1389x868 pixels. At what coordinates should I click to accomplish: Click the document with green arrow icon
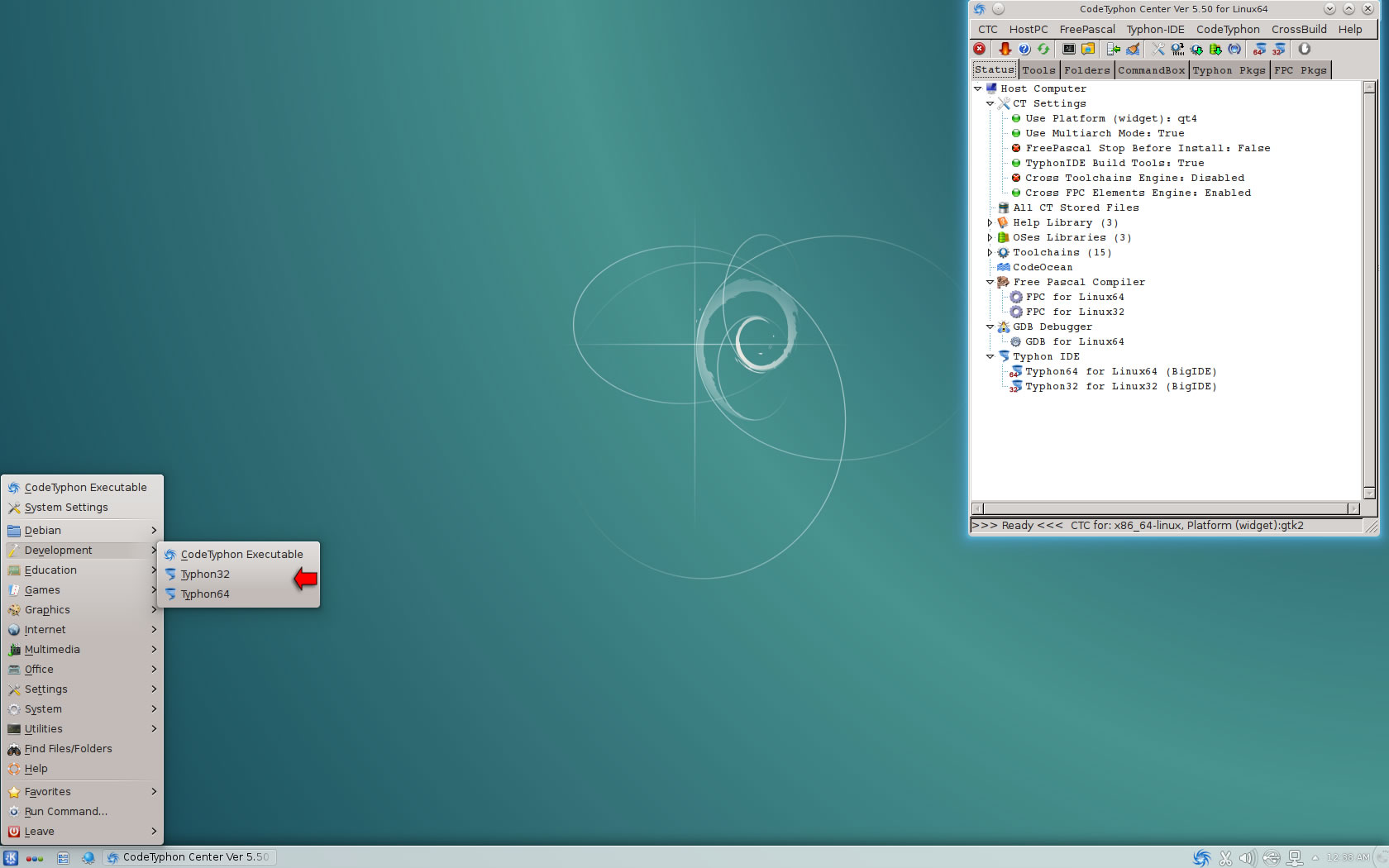click(x=1114, y=50)
